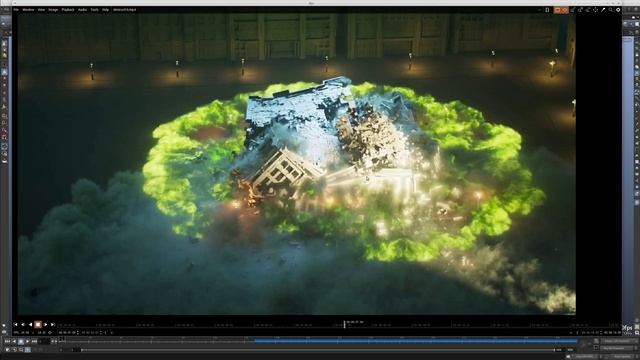Click the highlighted stop button on Houdini playbar
This screenshot has width=640, height=360.
21,341
